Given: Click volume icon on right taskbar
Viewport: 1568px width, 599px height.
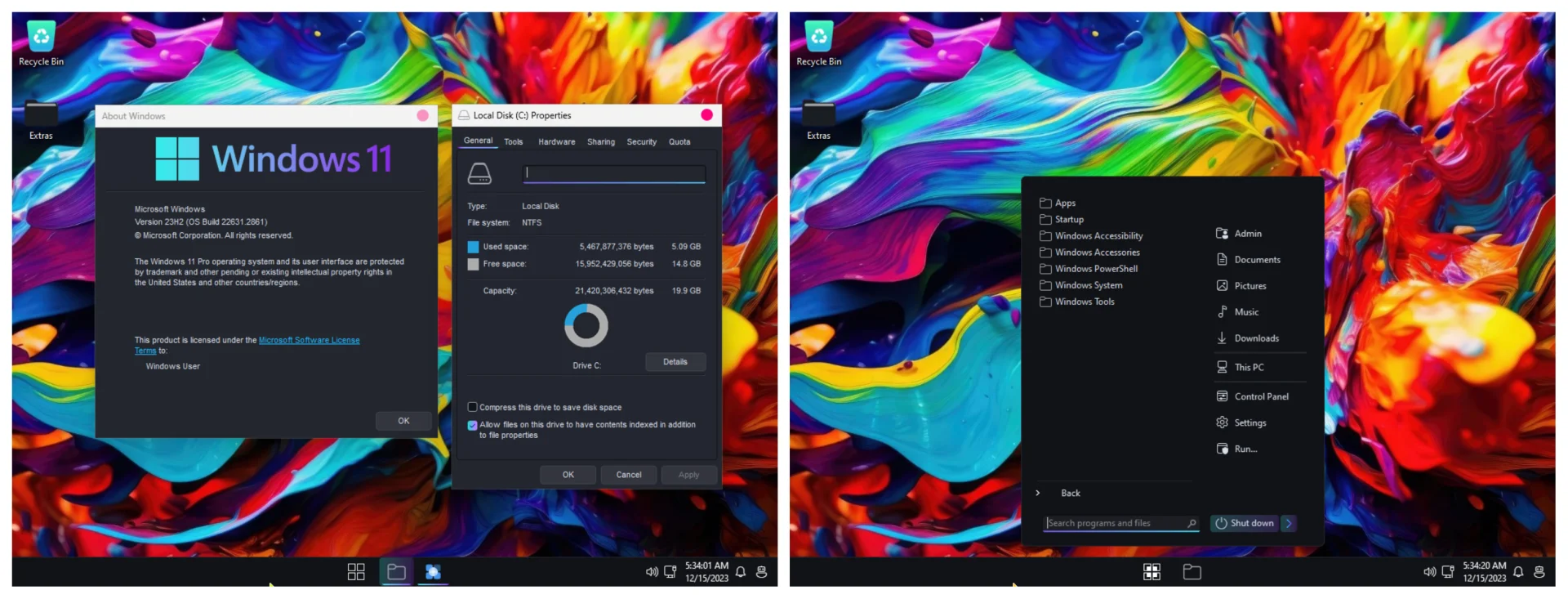Looking at the screenshot, I should (1429, 572).
